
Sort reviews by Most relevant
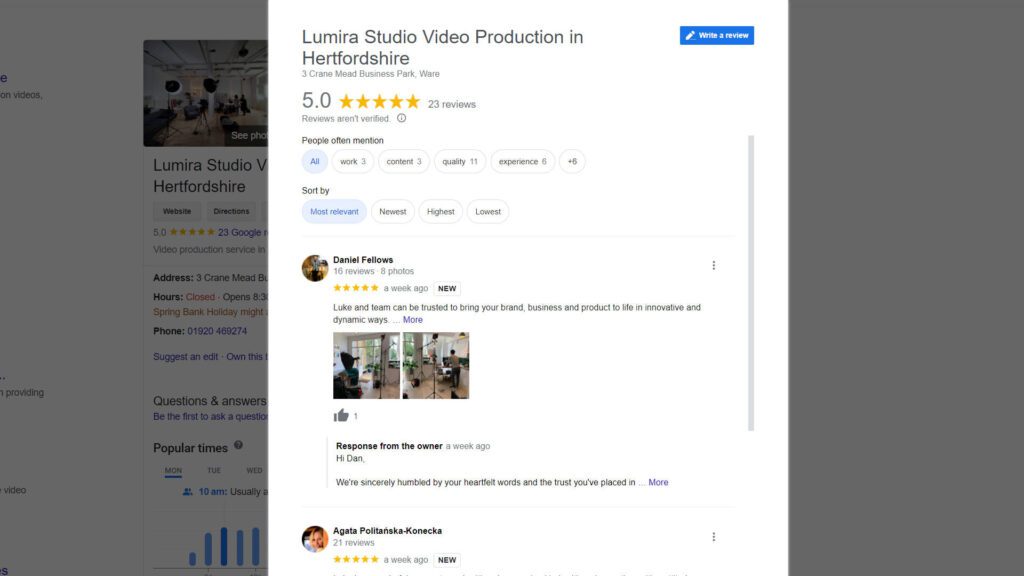tap(334, 212)
